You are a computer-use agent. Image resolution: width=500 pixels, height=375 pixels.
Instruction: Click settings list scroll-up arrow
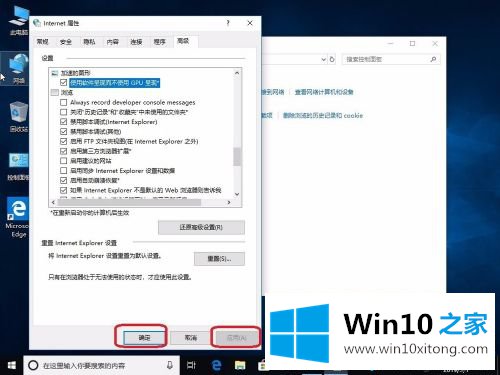tap(237, 73)
